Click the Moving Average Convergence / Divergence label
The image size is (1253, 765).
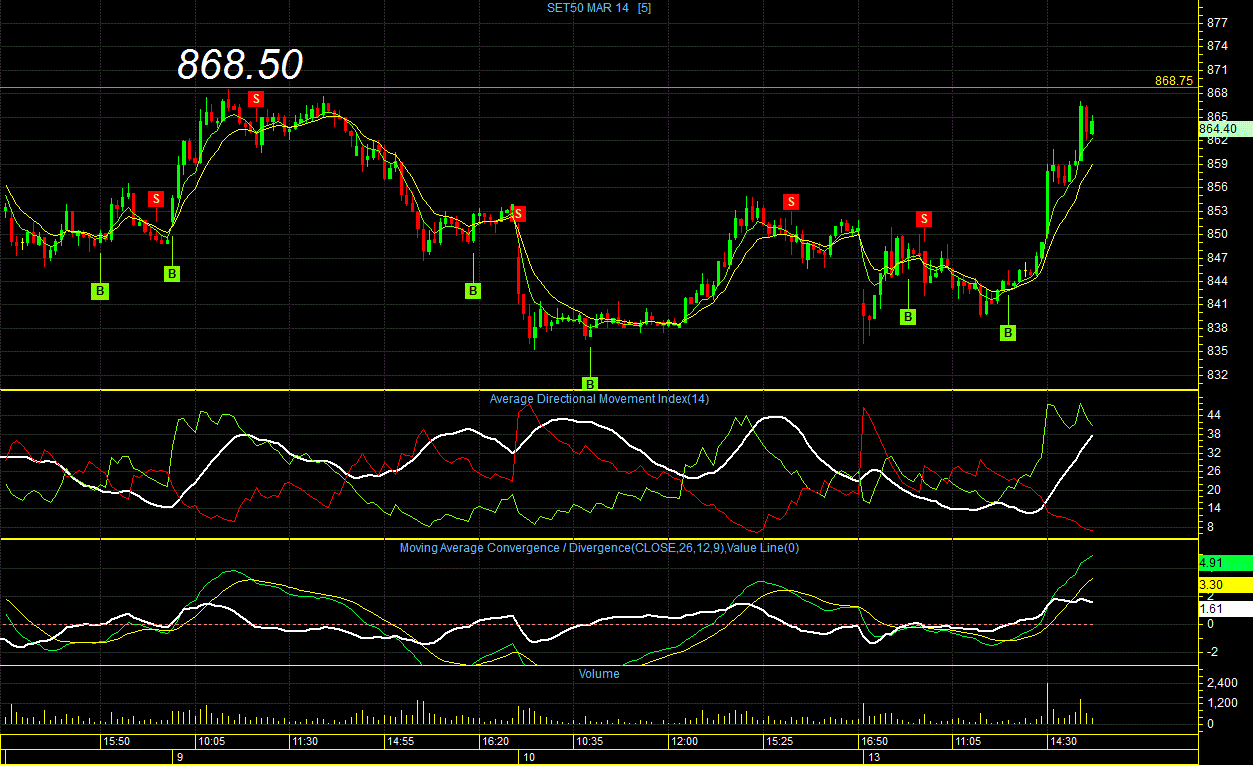[599, 548]
